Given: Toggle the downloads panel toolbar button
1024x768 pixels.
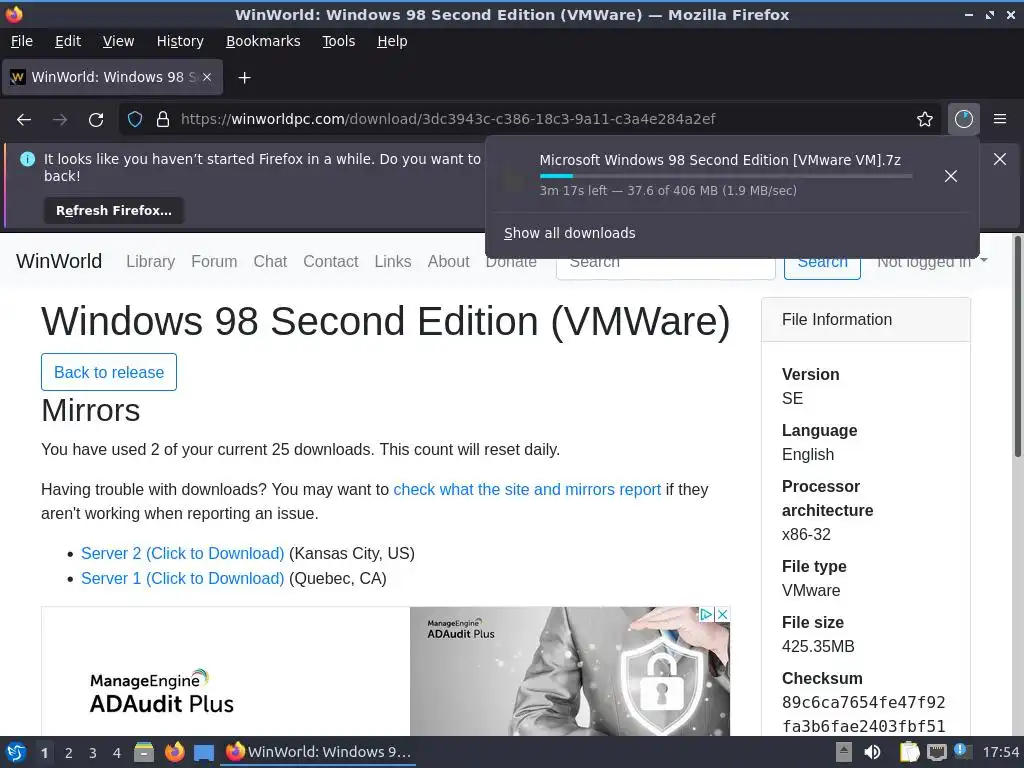Looking at the screenshot, I should pos(964,119).
